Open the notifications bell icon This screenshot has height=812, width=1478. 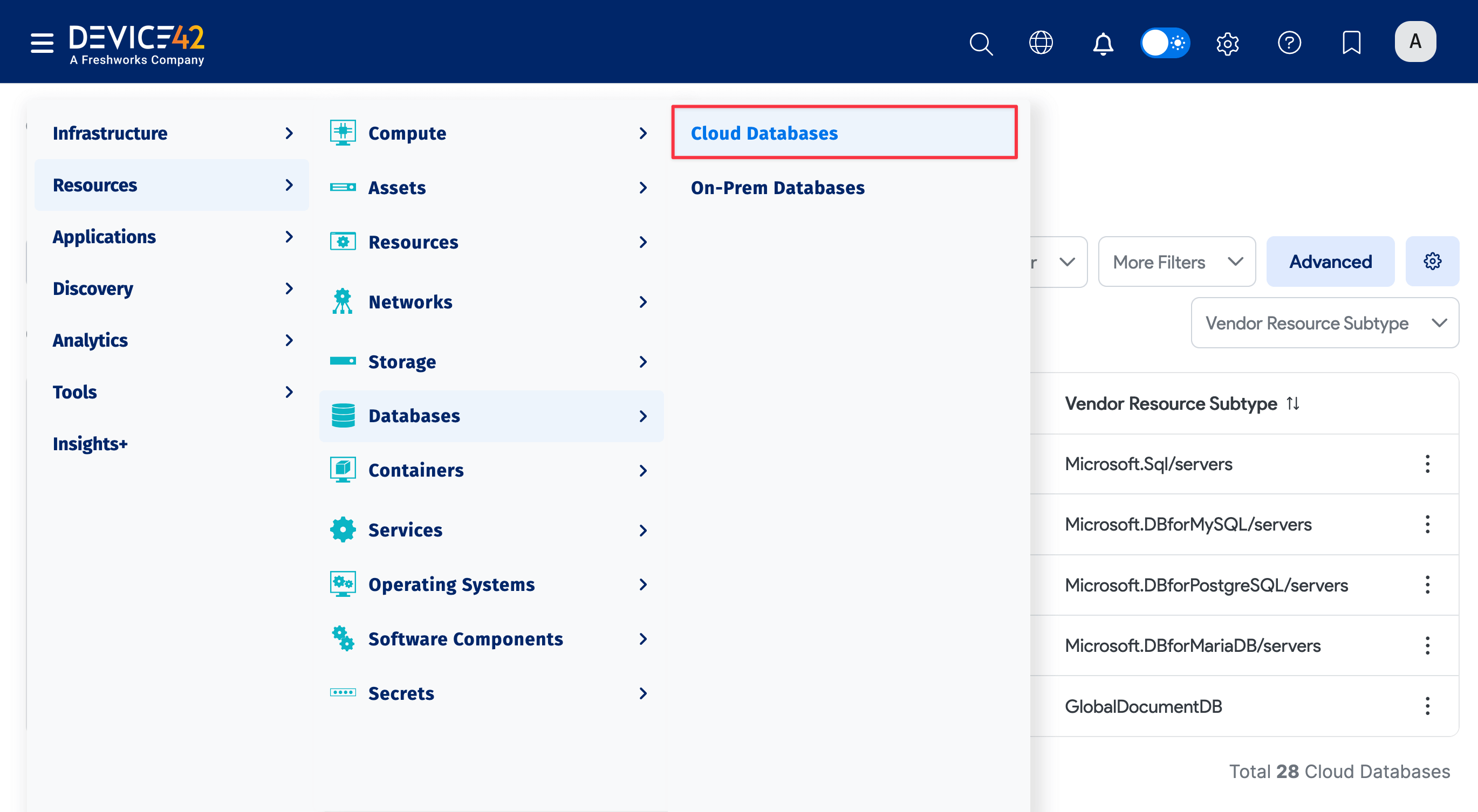click(x=1103, y=43)
